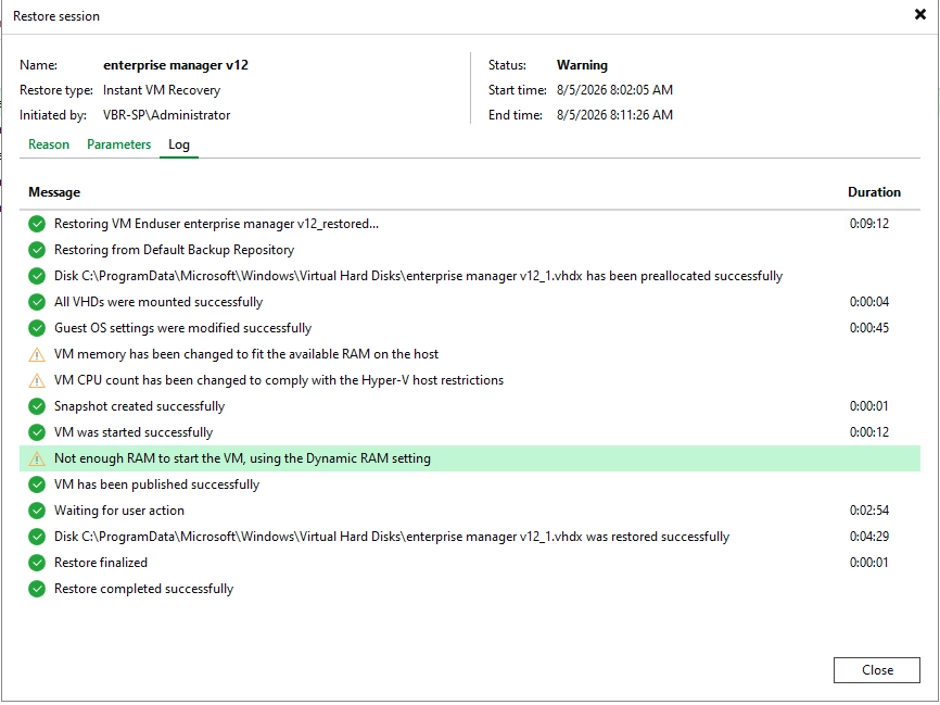Select log row 'Restore finalized'
This screenshot has width=940, height=705.
pyautogui.click(x=470, y=563)
